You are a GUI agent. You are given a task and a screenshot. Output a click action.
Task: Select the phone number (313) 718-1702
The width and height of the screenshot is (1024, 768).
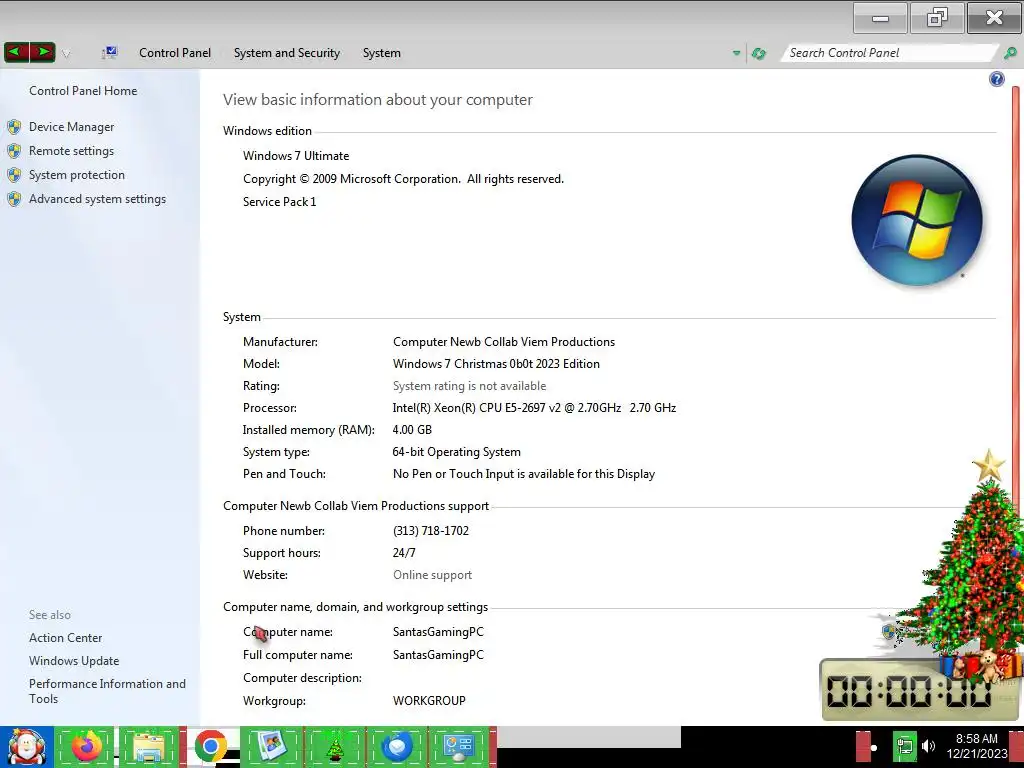pyautogui.click(x=431, y=531)
